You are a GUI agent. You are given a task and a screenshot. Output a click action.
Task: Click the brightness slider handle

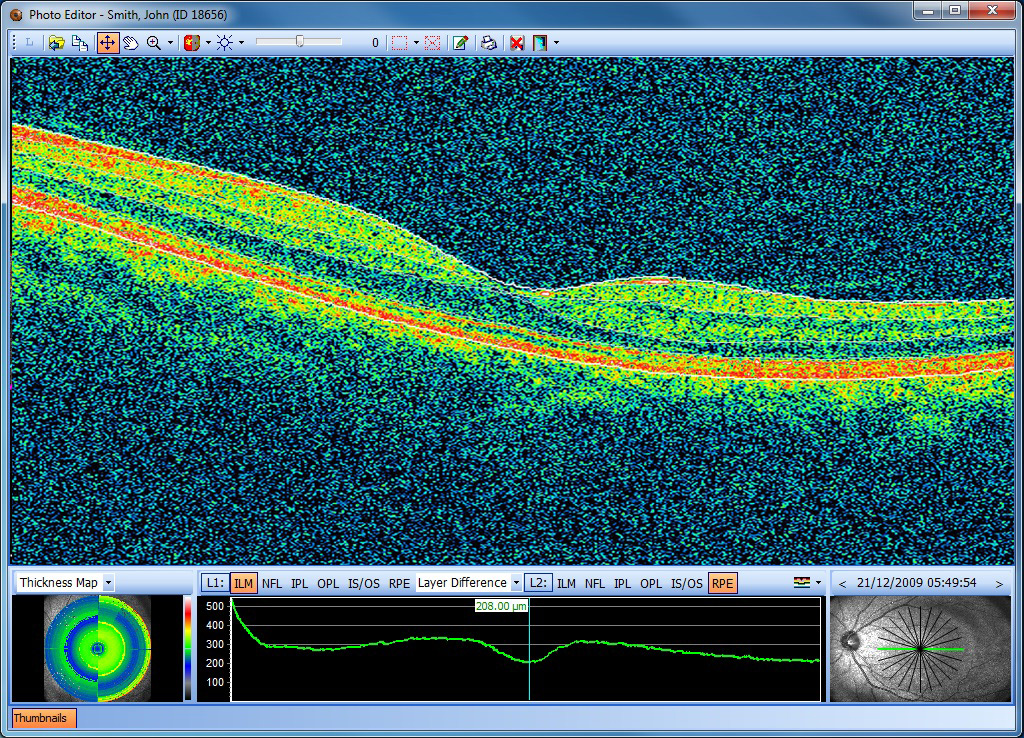(300, 41)
